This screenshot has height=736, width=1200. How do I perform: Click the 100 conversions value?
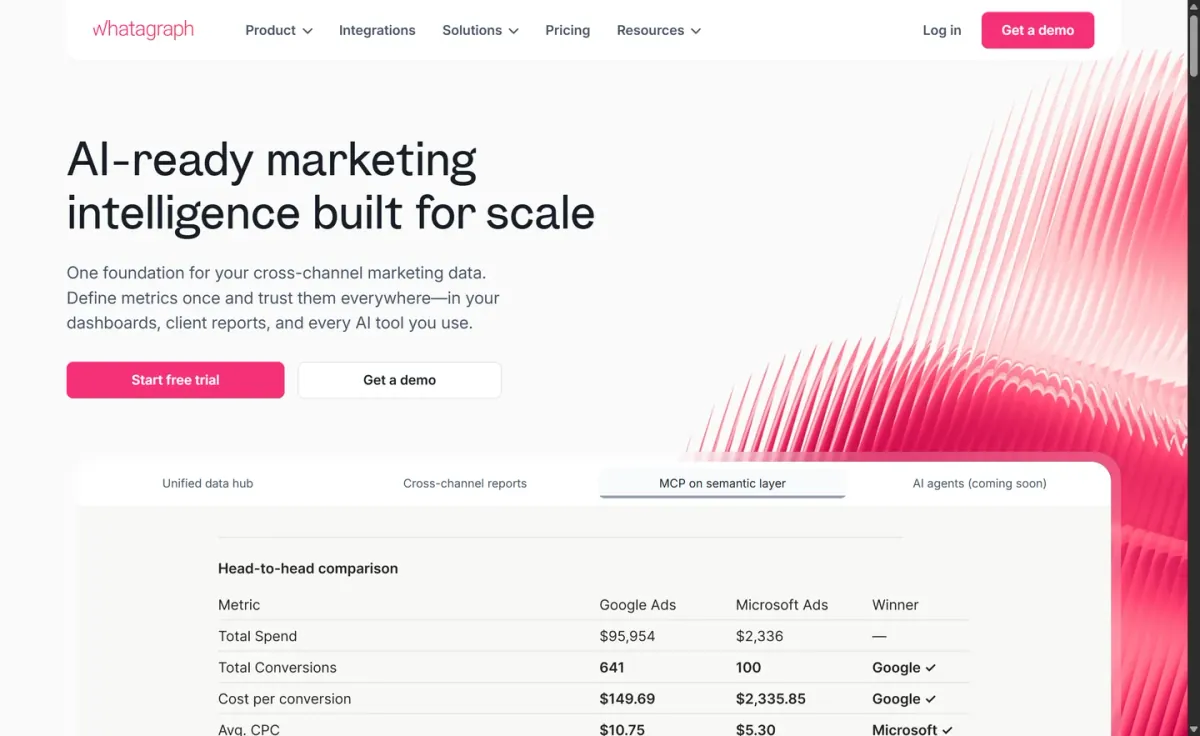click(x=748, y=667)
